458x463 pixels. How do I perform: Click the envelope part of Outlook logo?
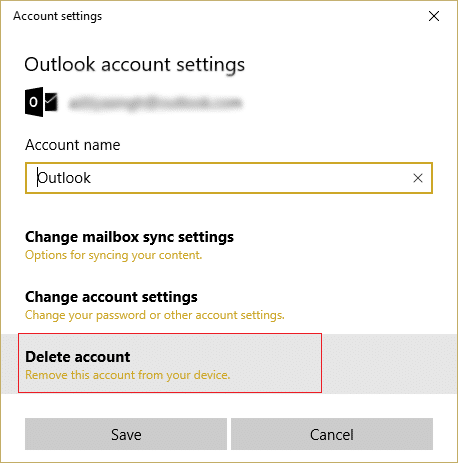click(51, 102)
